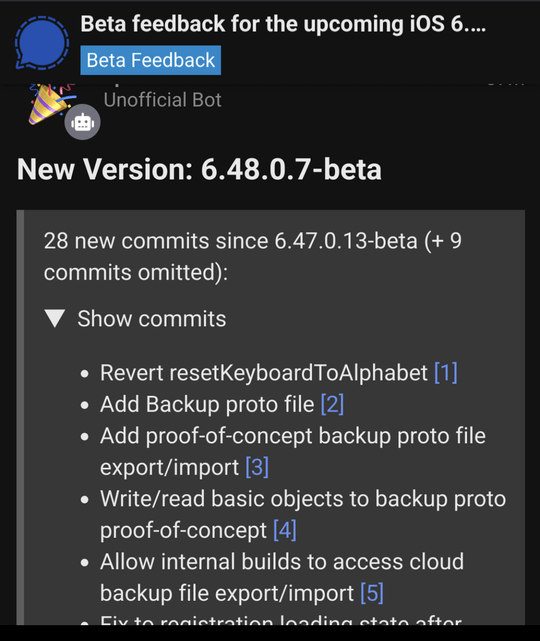This screenshot has width=540, height=641.
Task: Click the Revert resetKeyboardToAlphabet commit entry
Action: (x=264, y=372)
